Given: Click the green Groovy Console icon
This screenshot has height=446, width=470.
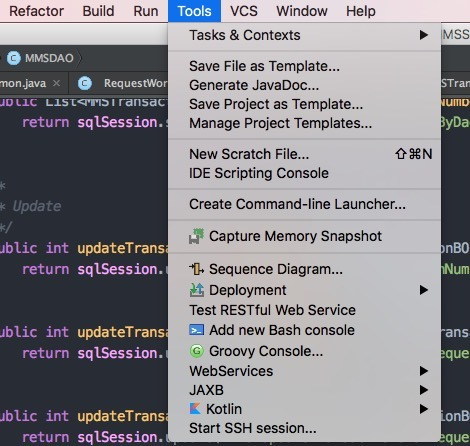Looking at the screenshot, I should pyautogui.click(x=196, y=351).
